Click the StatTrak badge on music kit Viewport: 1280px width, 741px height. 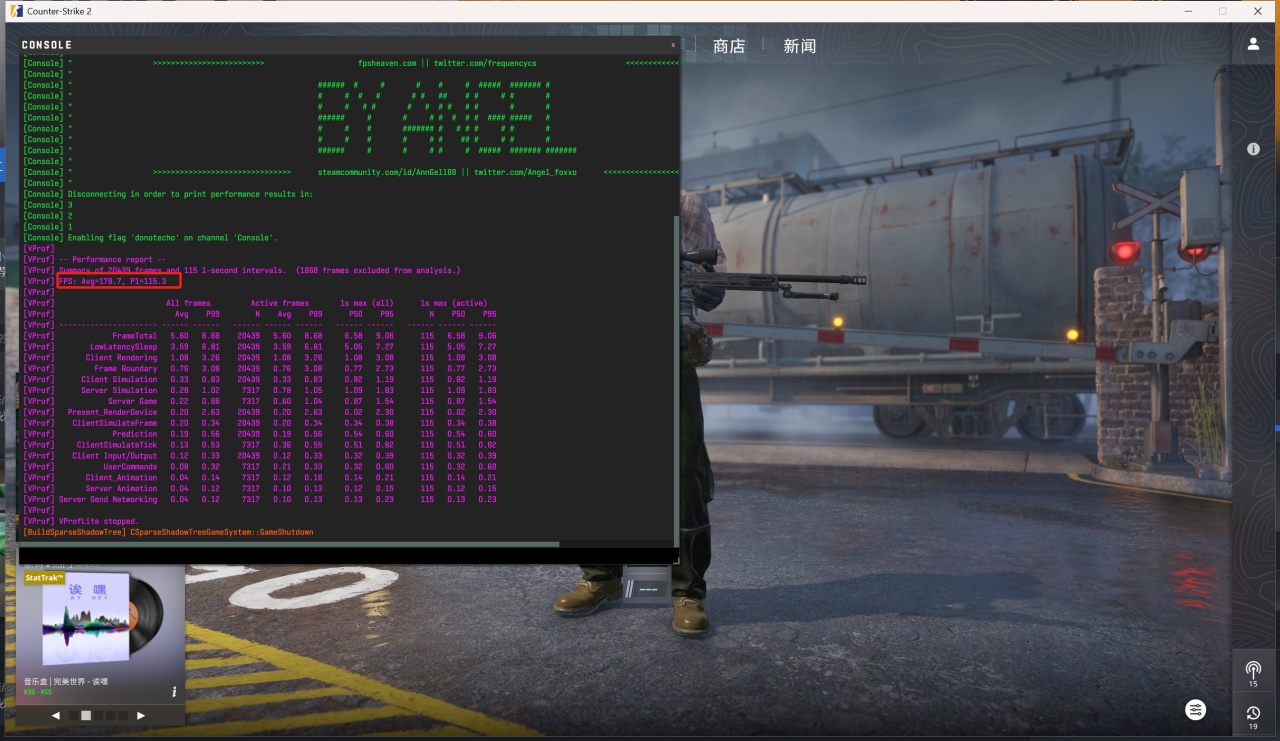[44, 578]
